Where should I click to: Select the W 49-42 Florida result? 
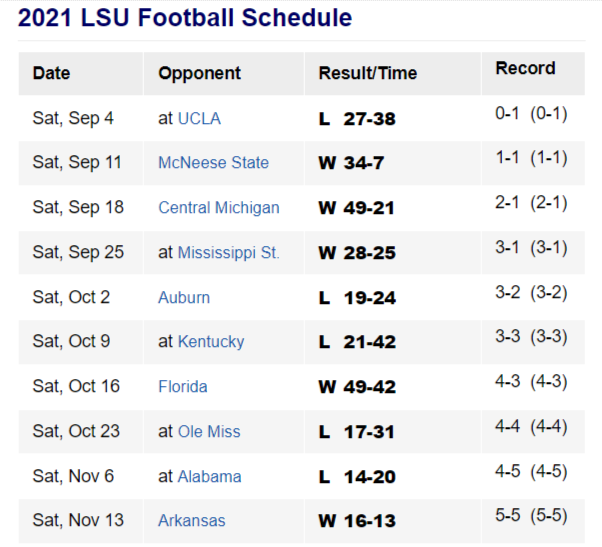tap(356, 386)
